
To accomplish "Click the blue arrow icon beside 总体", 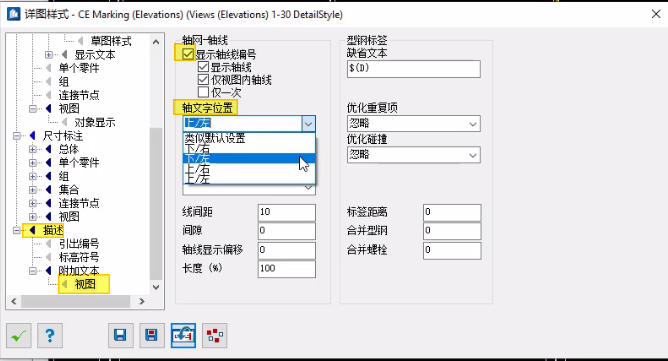I will click(x=48, y=149).
